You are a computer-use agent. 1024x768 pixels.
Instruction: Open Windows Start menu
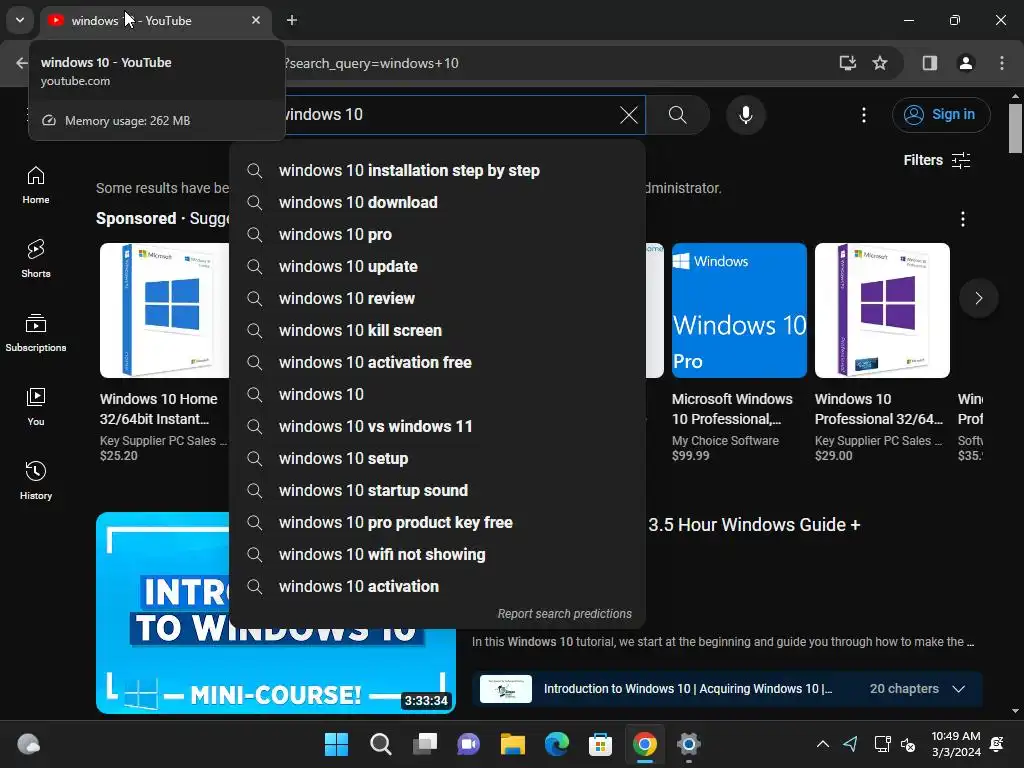click(x=336, y=744)
